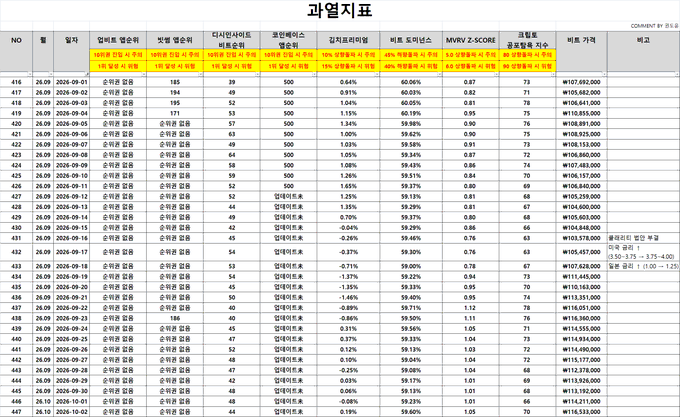This screenshot has height=417, width=680.
Task: Select the price cell ₩116,533,000
Action: (x=582, y=412)
